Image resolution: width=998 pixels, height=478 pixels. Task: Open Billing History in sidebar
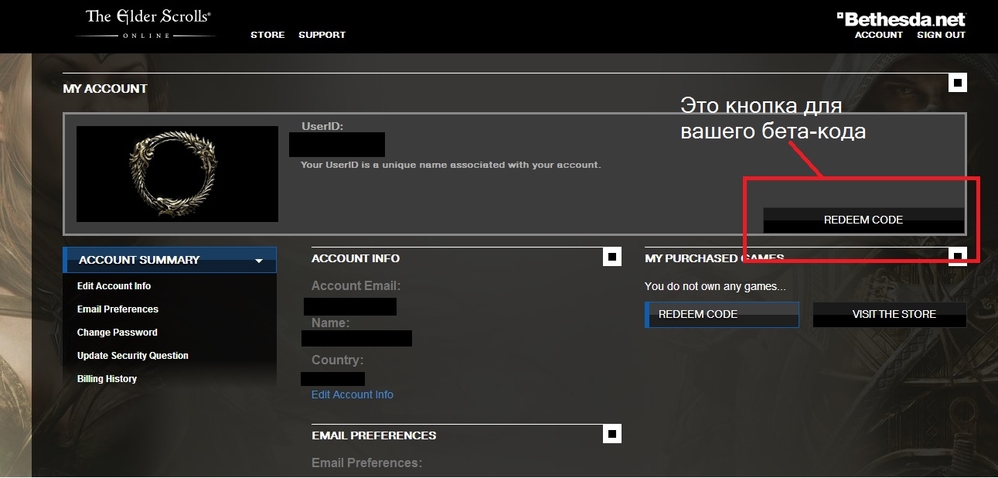[107, 379]
